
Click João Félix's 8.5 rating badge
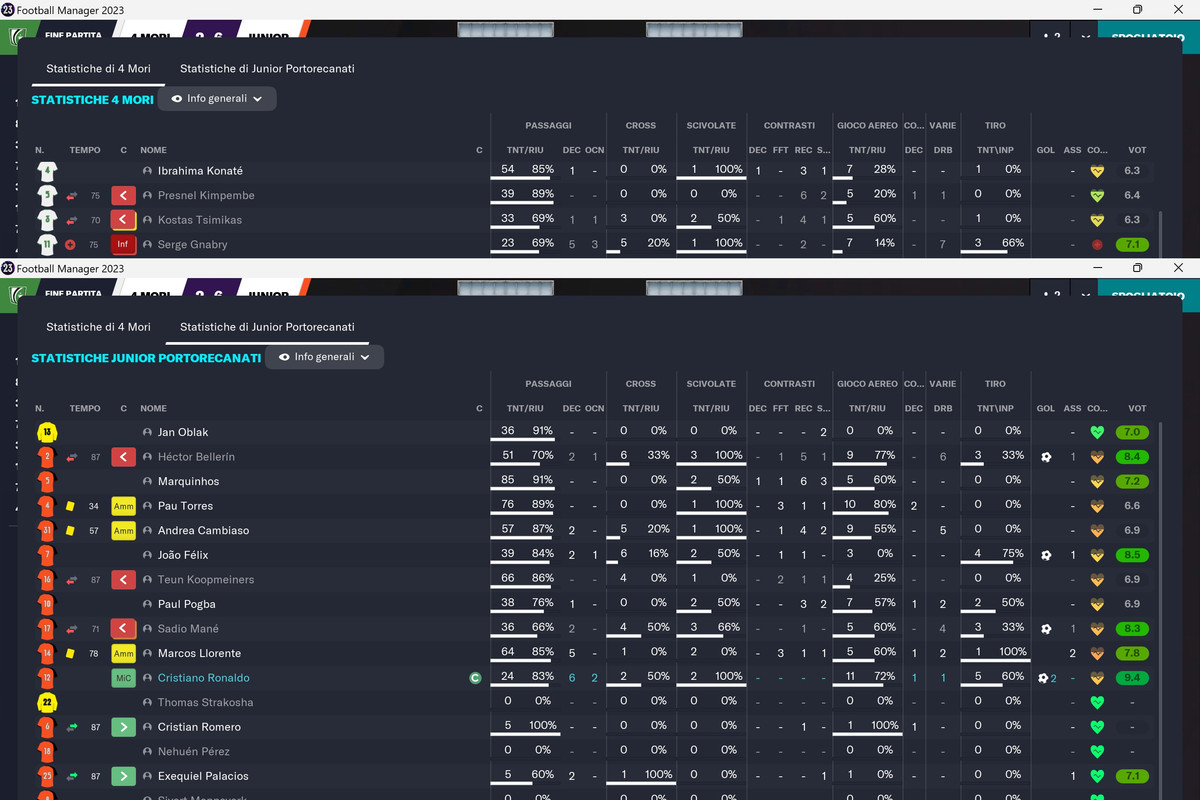[1134, 555]
